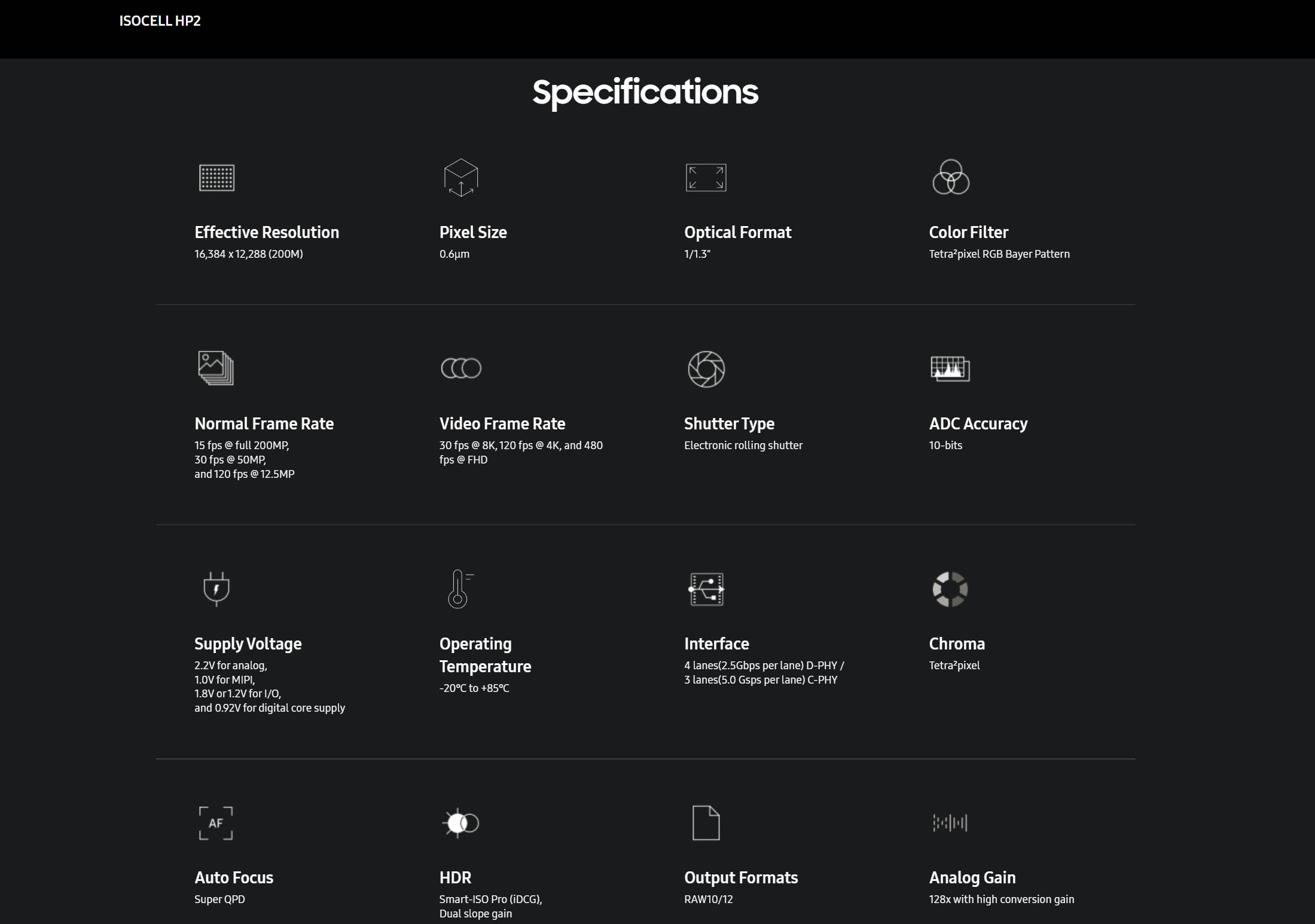This screenshot has height=924, width=1315.
Task: Click the Optical Format expand-arrows icon
Action: coord(706,178)
